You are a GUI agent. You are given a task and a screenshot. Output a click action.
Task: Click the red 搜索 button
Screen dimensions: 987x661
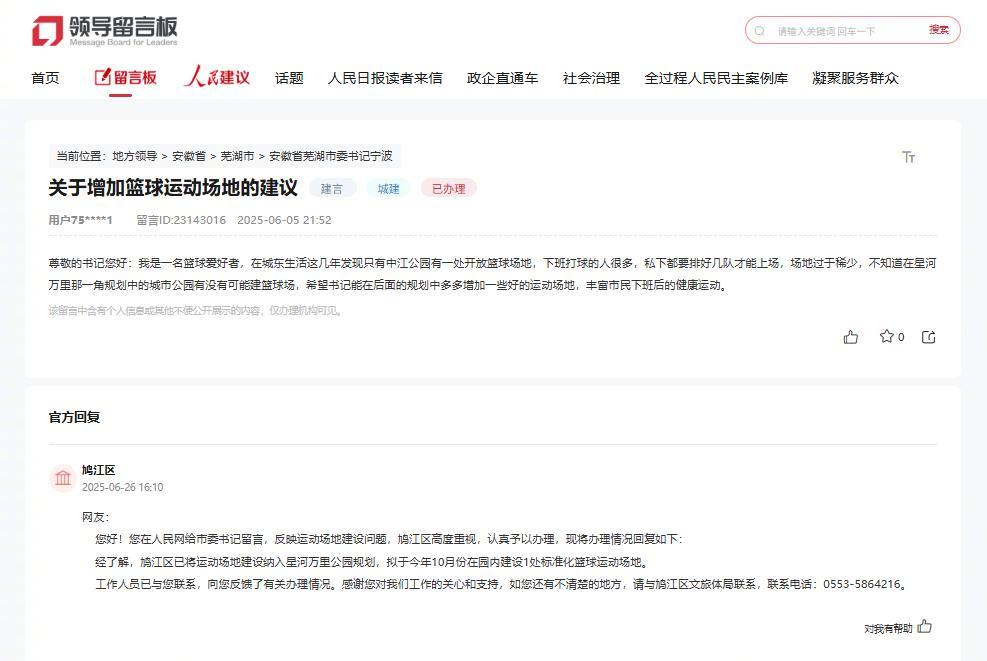[x=939, y=30]
